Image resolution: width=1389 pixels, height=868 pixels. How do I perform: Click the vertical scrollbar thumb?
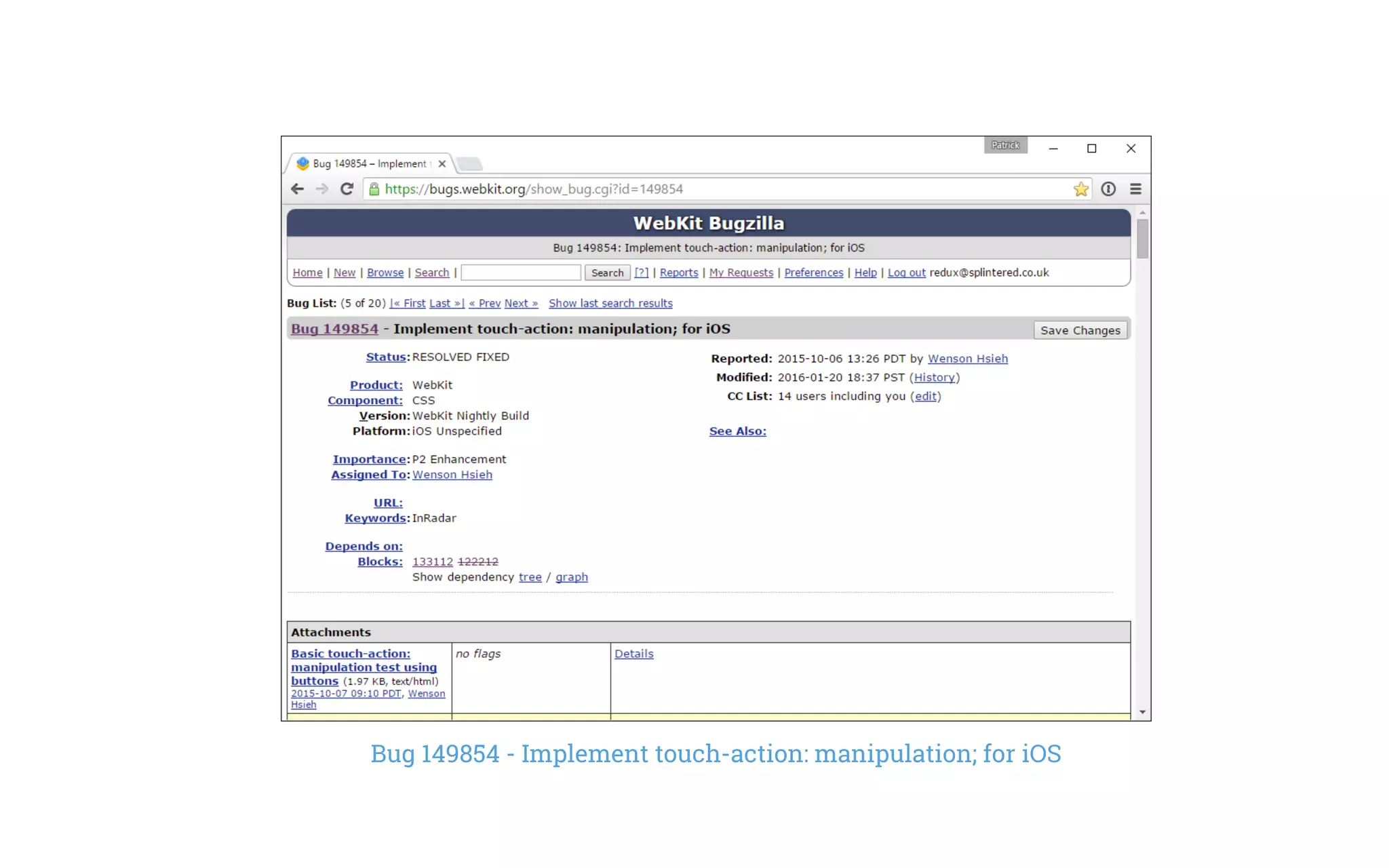[1143, 239]
